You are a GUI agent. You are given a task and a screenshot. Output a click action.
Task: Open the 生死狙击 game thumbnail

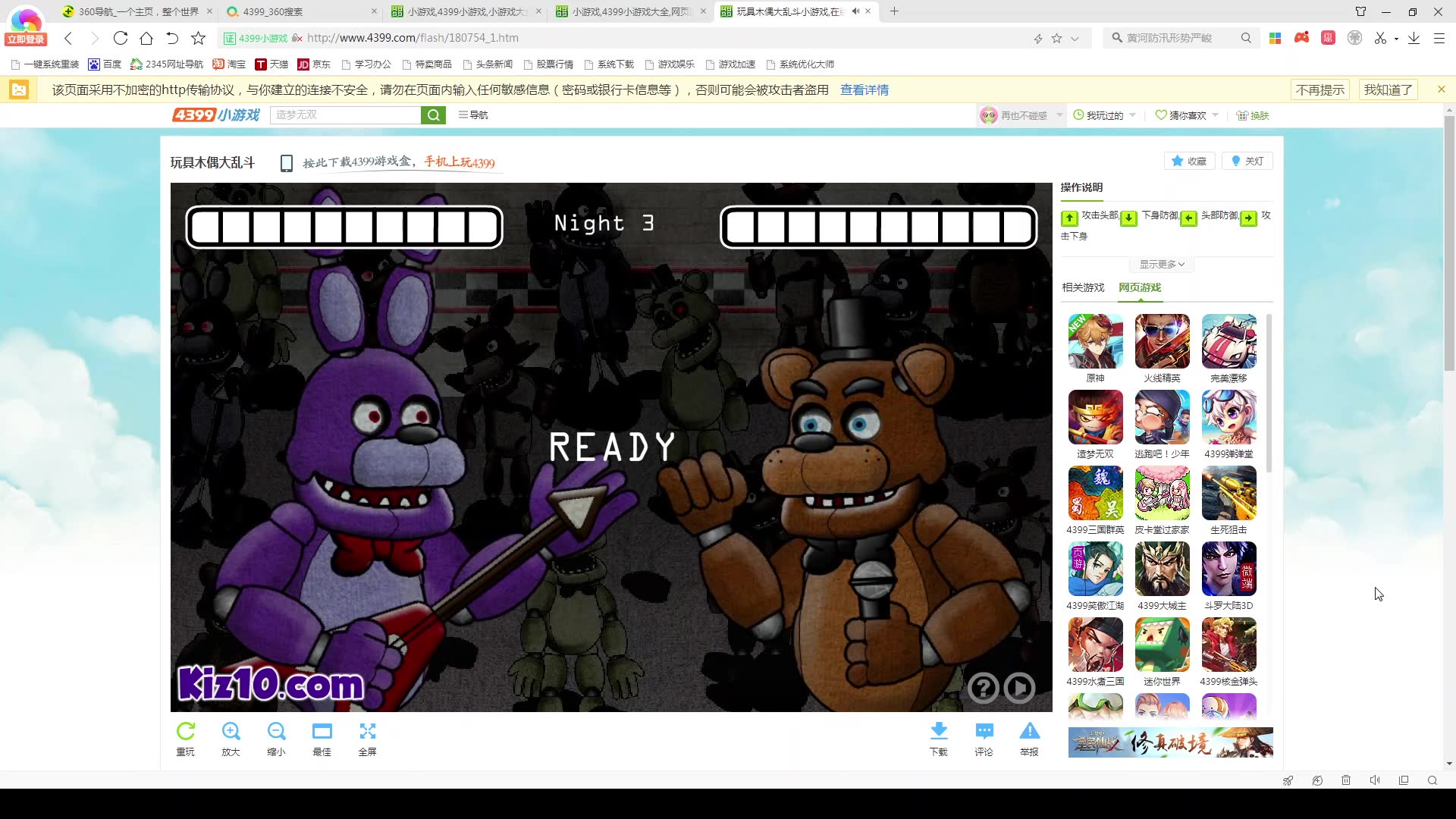(1228, 493)
